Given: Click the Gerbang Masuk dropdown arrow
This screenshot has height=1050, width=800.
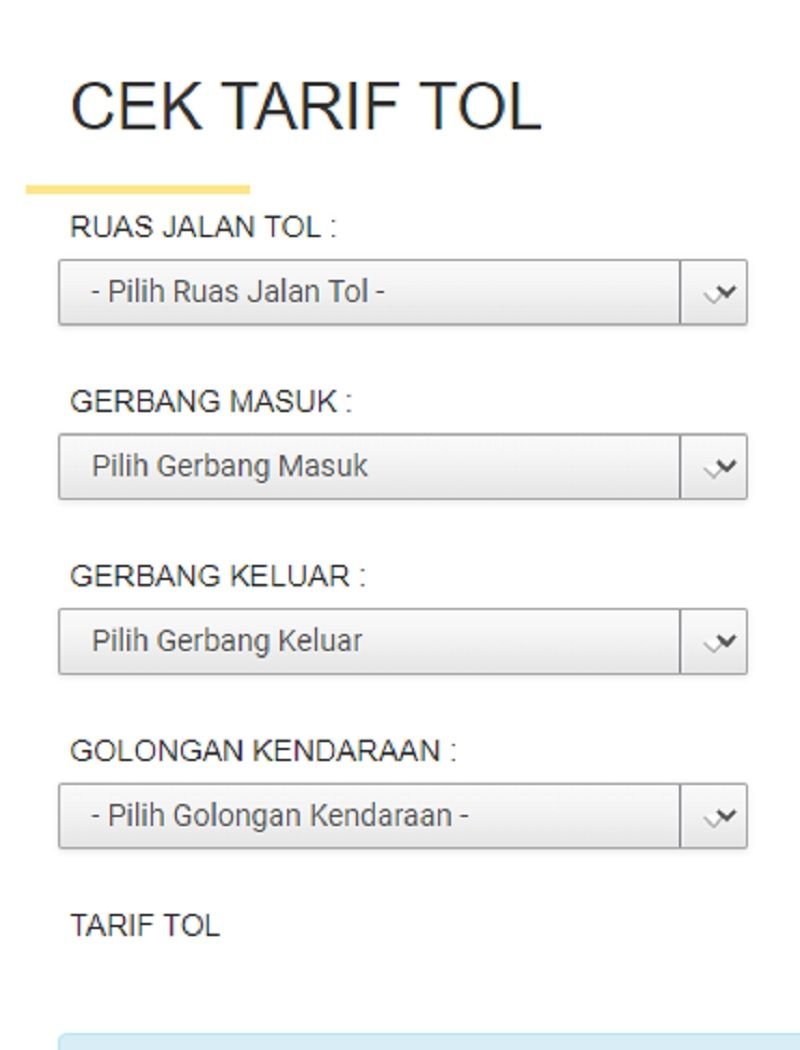Looking at the screenshot, I should 714,467.
